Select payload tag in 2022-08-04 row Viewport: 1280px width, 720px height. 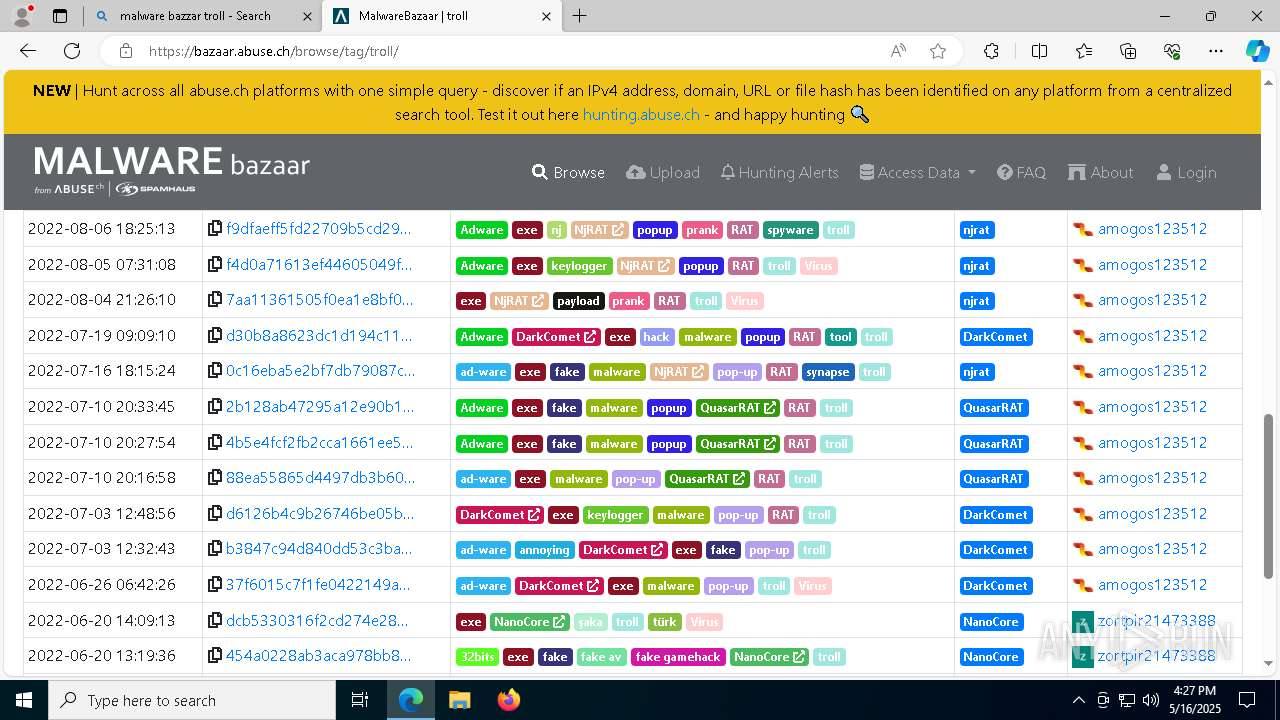578,301
